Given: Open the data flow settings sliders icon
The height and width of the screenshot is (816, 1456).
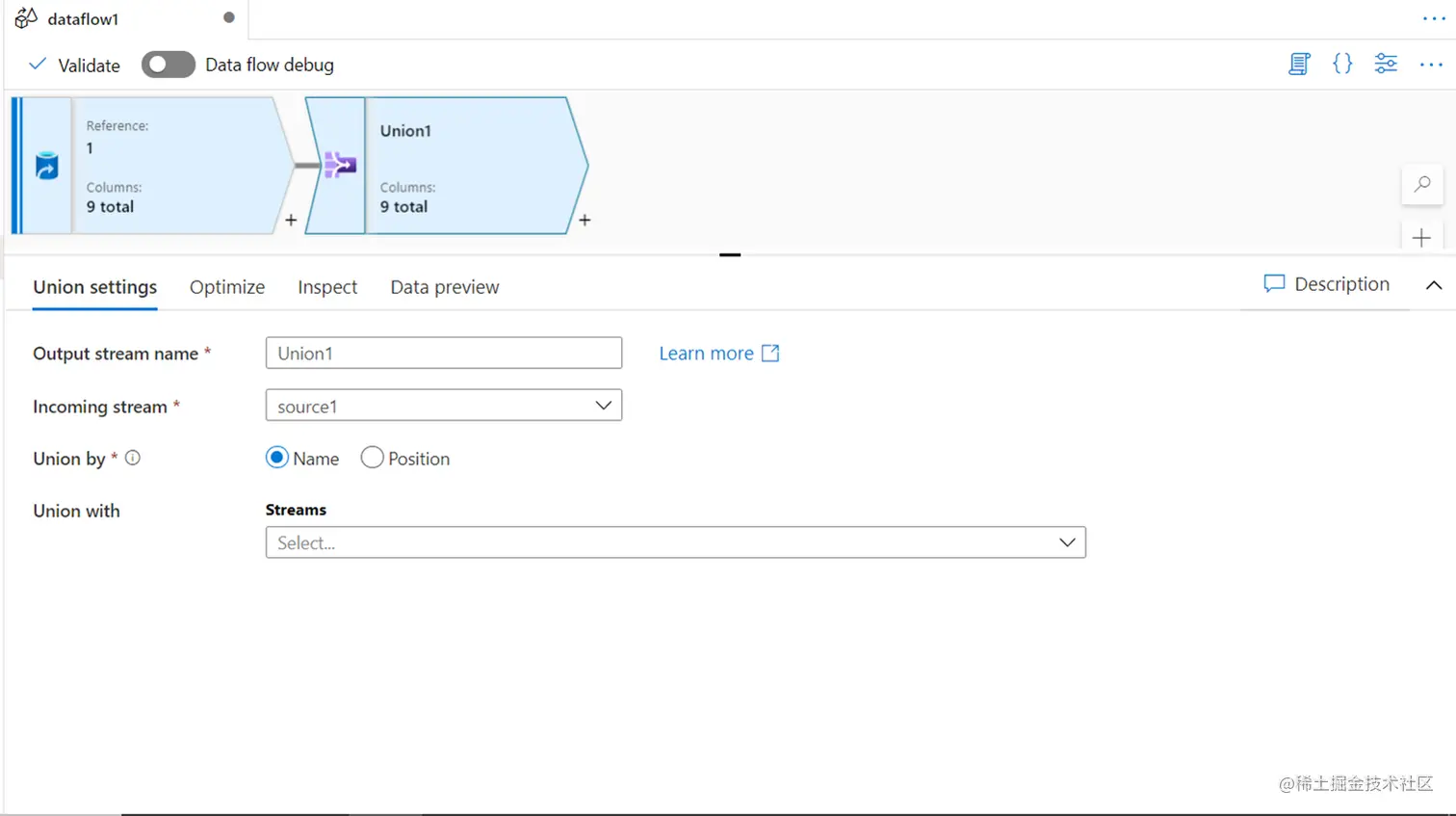Looking at the screenshot, I should (1386, 65).
